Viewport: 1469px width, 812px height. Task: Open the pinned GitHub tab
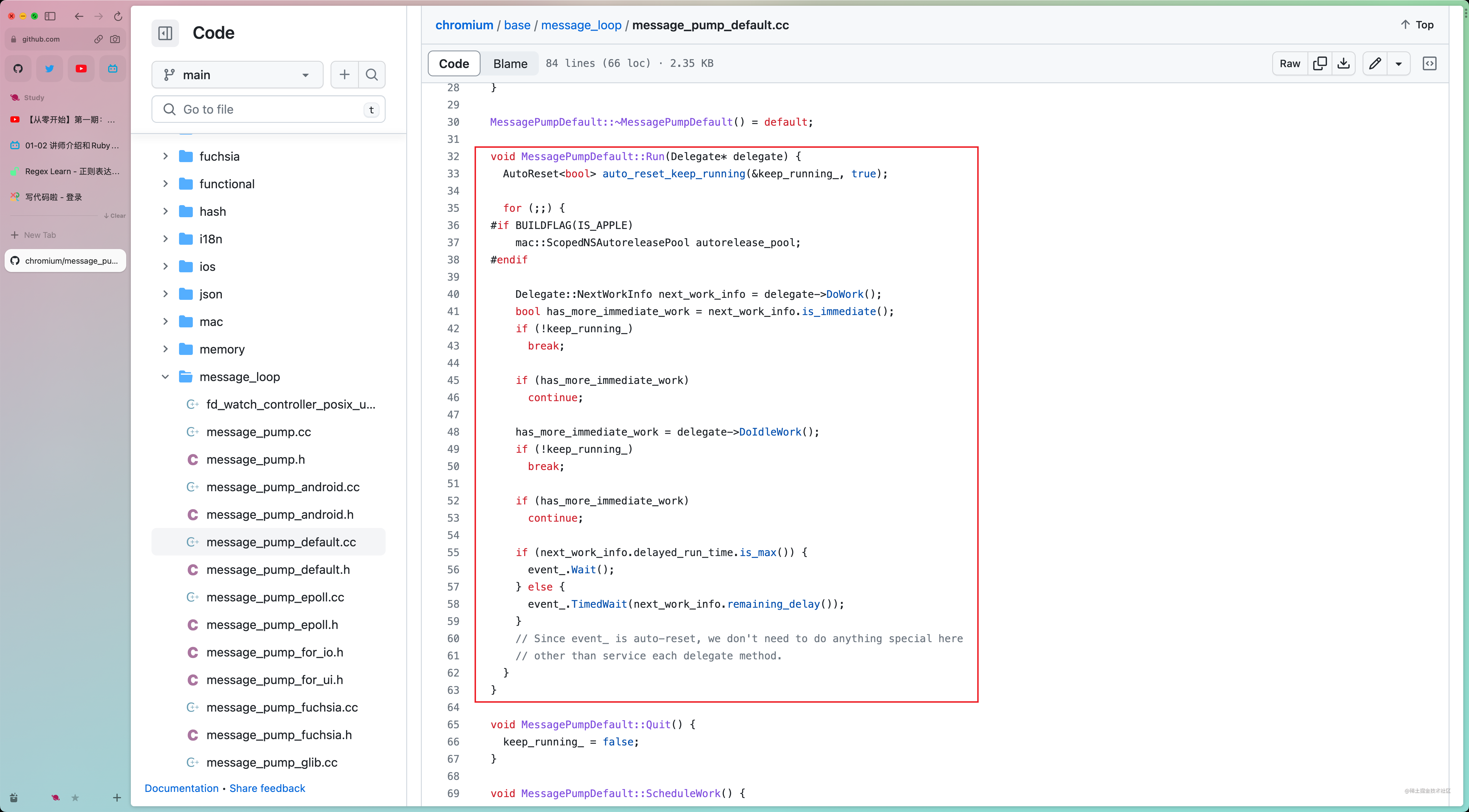point(18,68)
